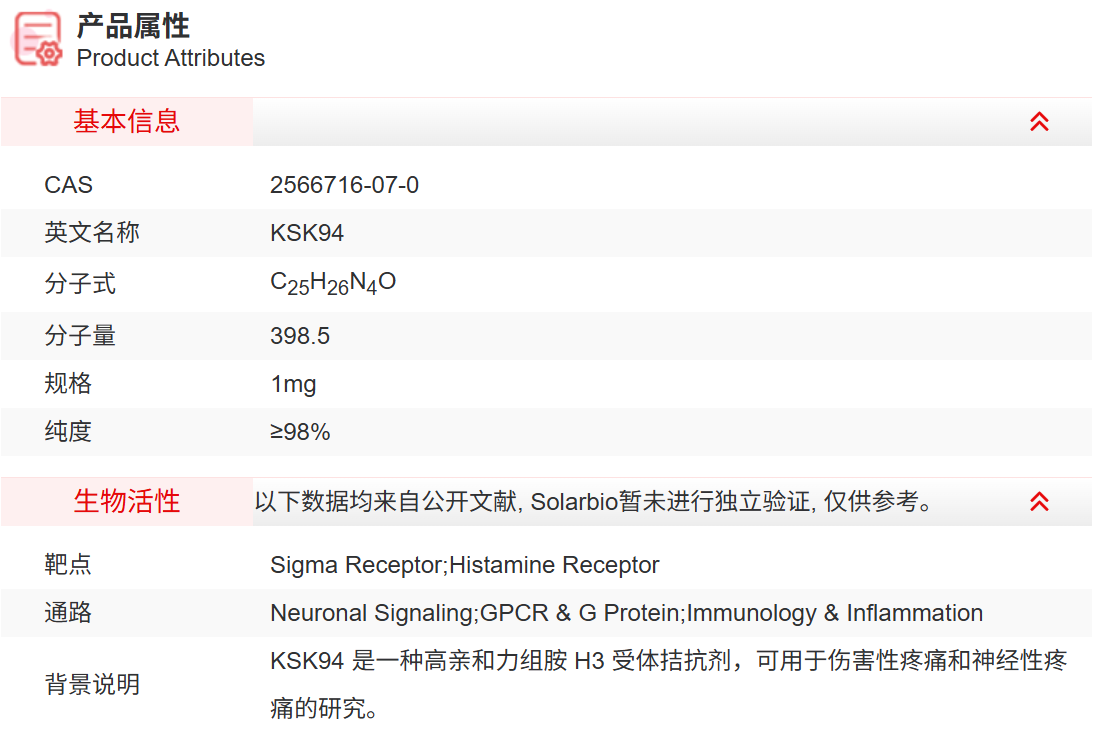Screen dimensions: 1104x750
Task: Click the 靶点 row label
Action: coord(68,565)
